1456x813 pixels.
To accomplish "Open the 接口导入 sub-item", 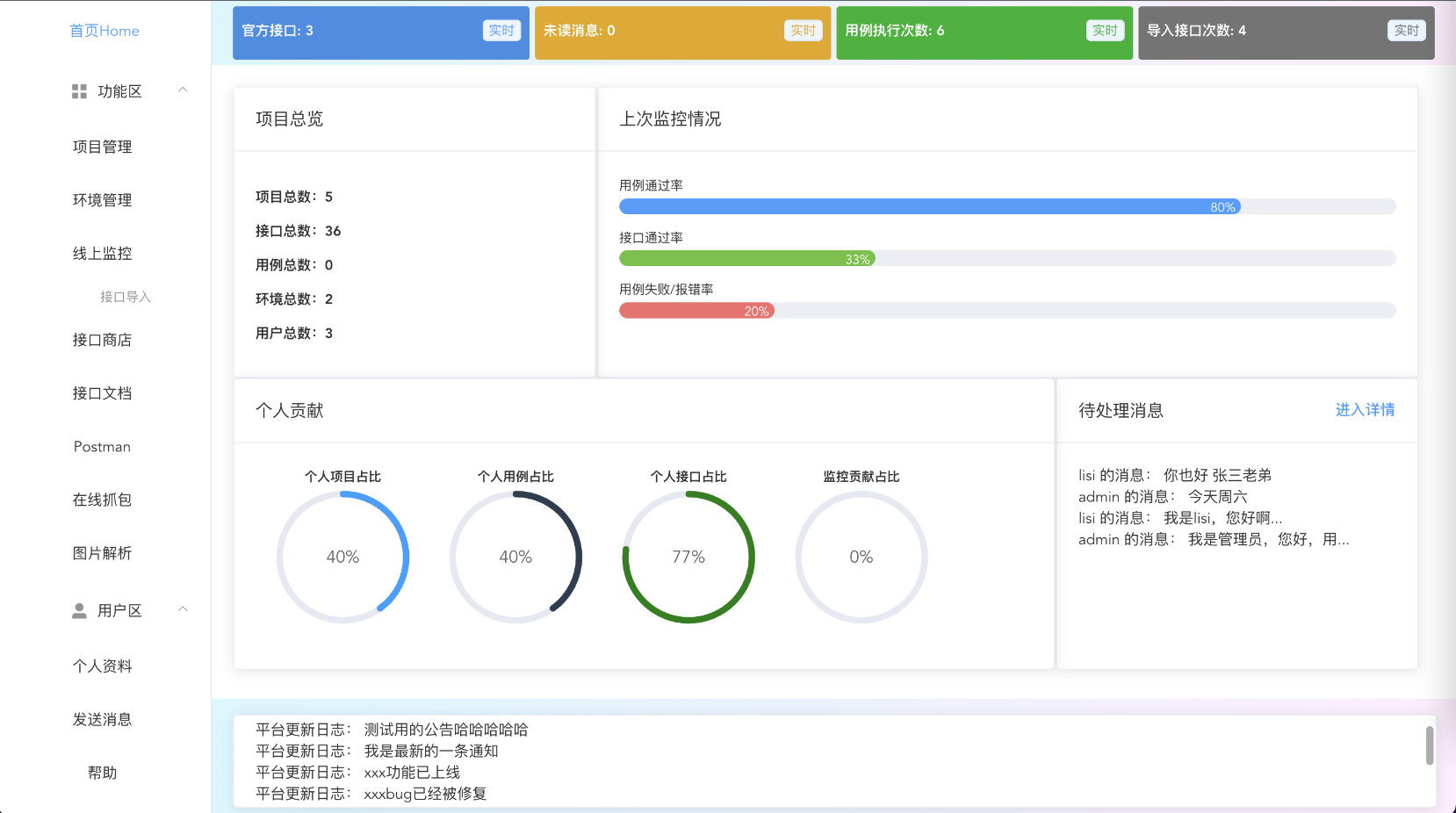I will pyautogui.click(x=126, y=297).
